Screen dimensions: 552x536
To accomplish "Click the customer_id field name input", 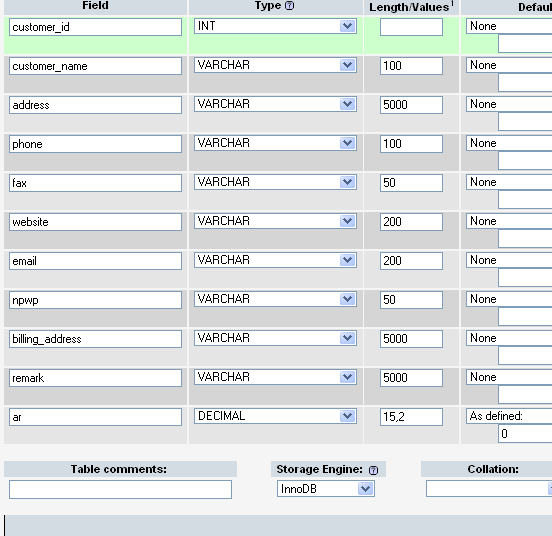I will 95,27.
